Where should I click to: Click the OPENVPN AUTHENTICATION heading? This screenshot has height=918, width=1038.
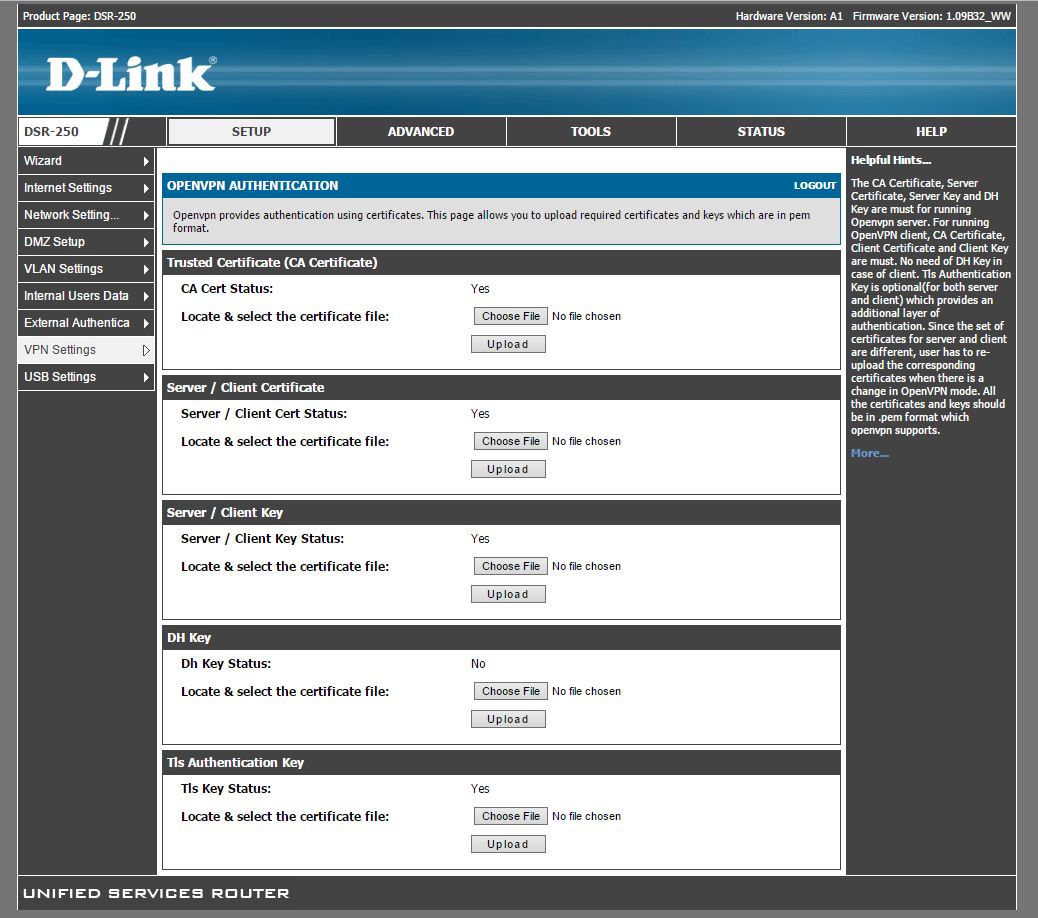coord(252,186)
